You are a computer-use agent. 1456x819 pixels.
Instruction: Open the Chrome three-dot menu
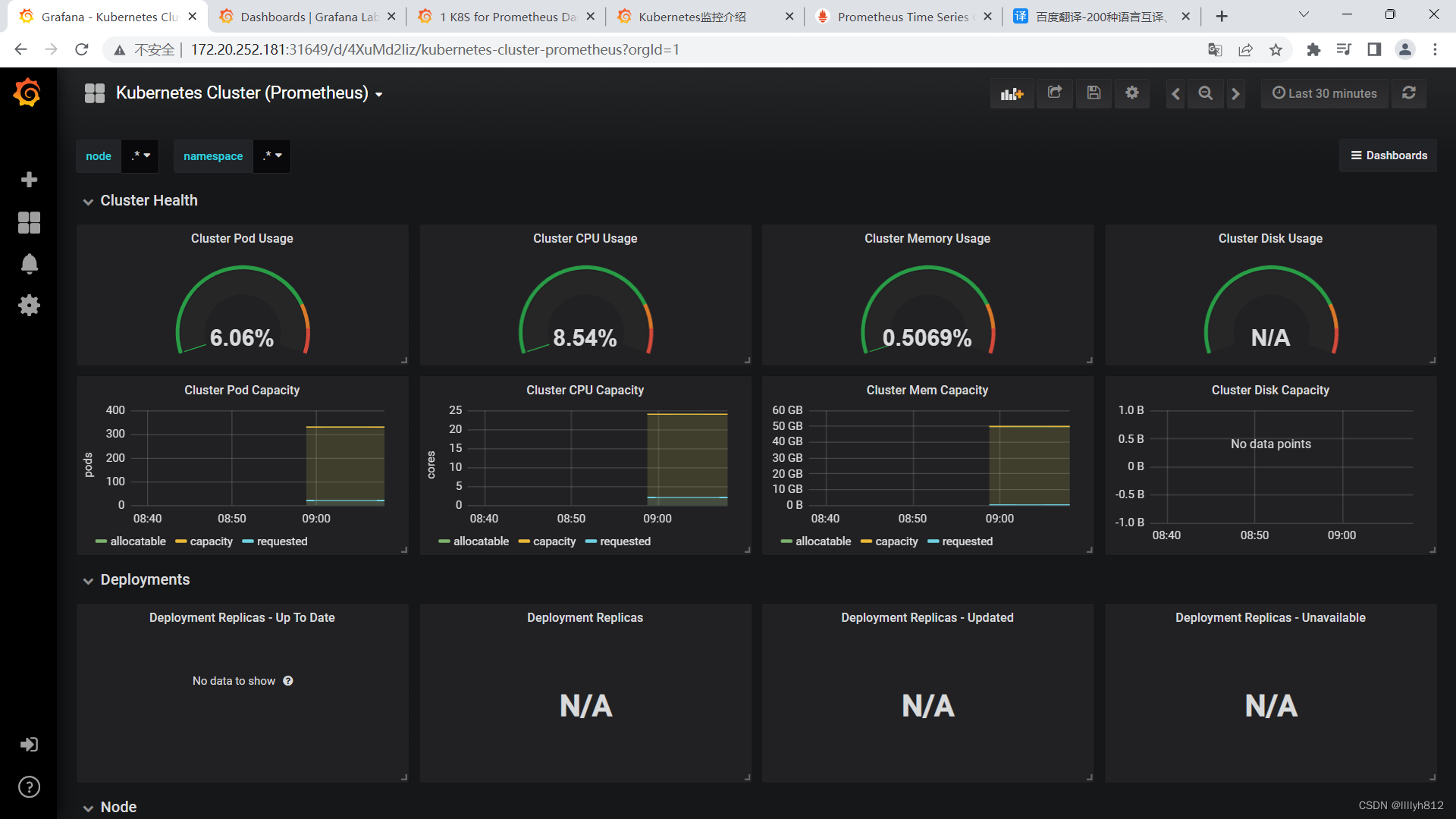1435,49
